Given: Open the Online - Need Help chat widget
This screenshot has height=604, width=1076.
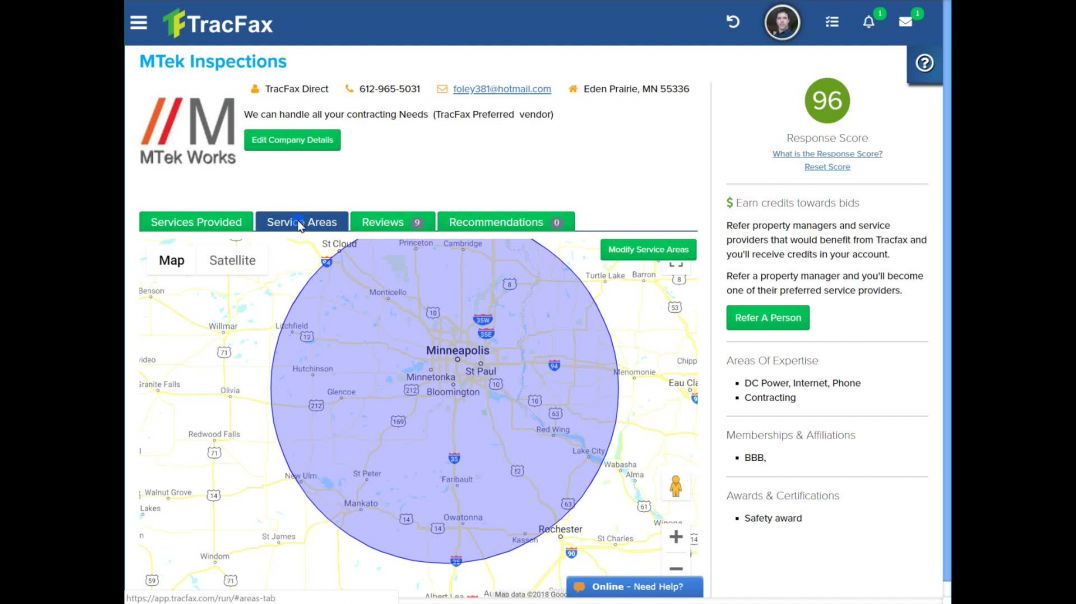Looking at the screenshot, I should [x=635, y=587].
